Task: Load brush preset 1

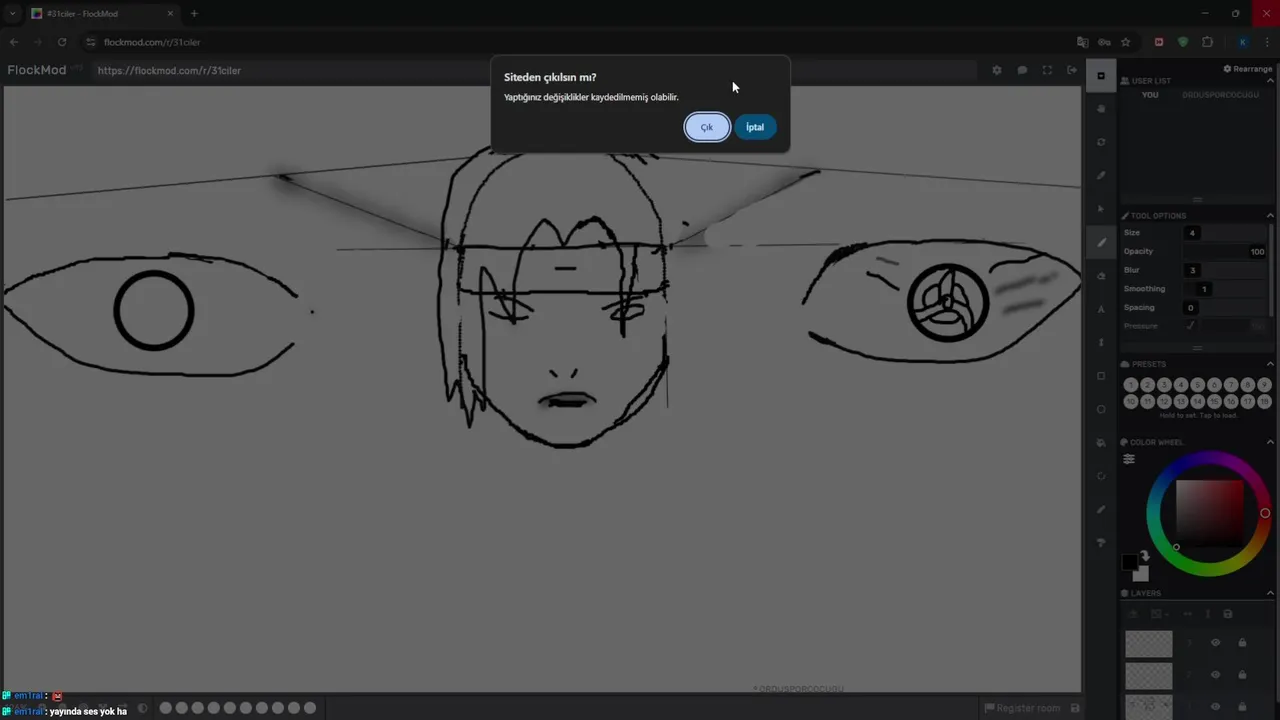Action: point(1131,385)
